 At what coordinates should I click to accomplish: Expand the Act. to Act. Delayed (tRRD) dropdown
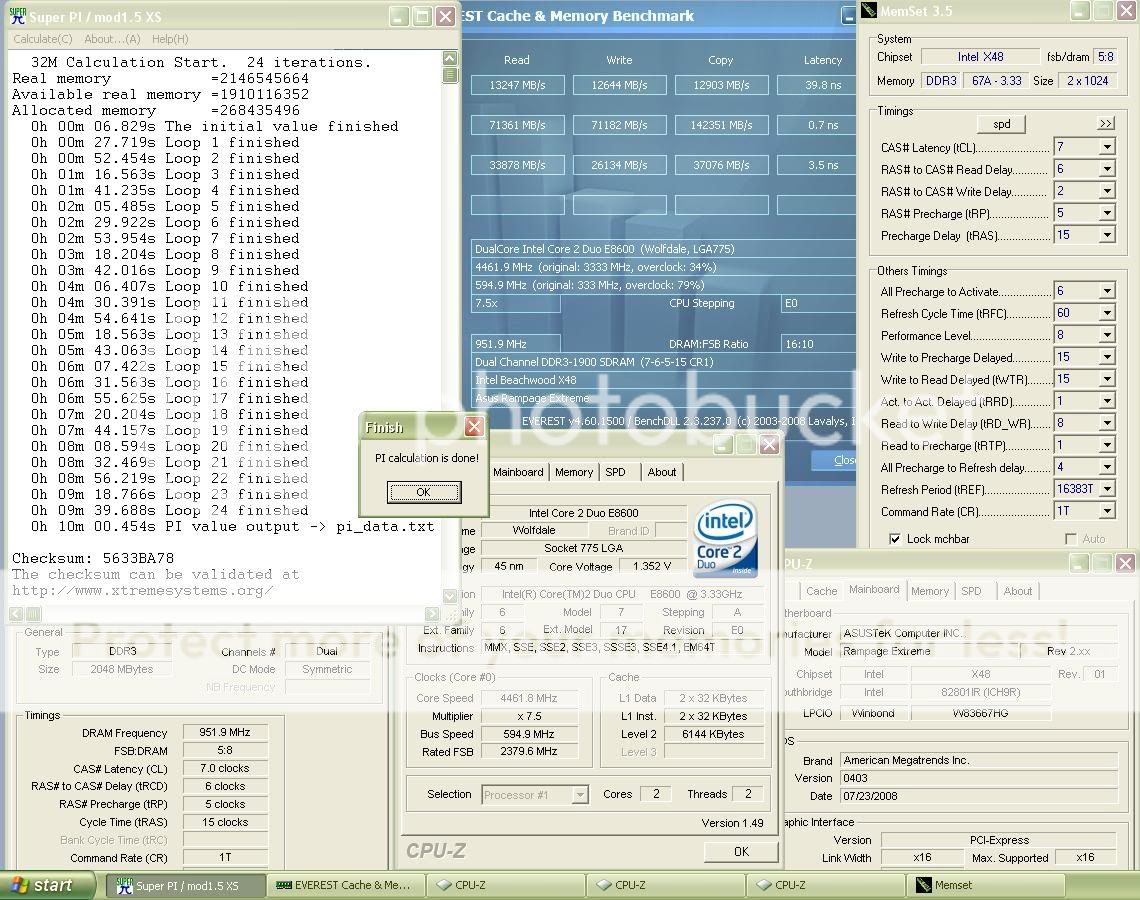pyautogui.click(x=1107, y=401)
